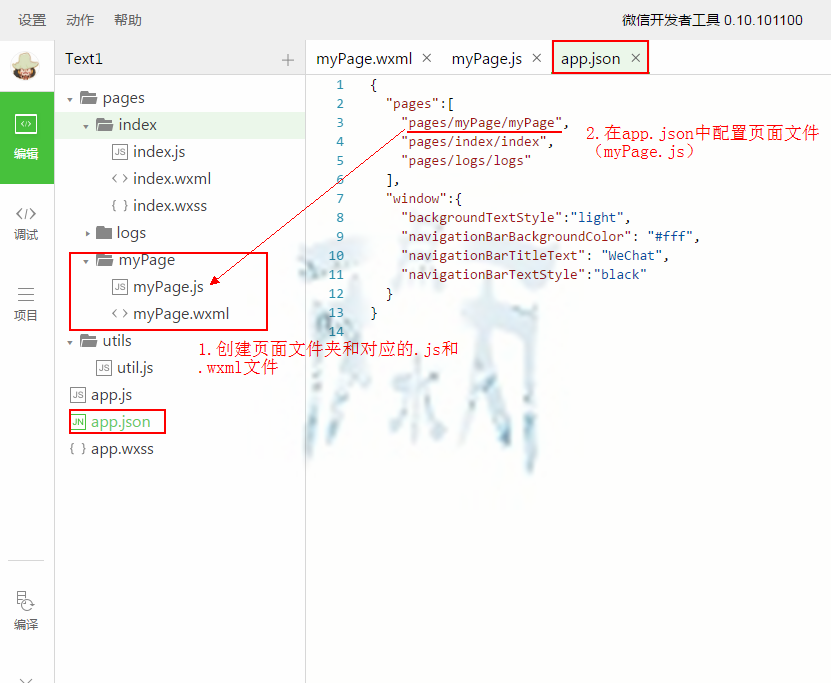Click the Compile (编译) icon
The image size is (831, 683).
tap(26, 610)
